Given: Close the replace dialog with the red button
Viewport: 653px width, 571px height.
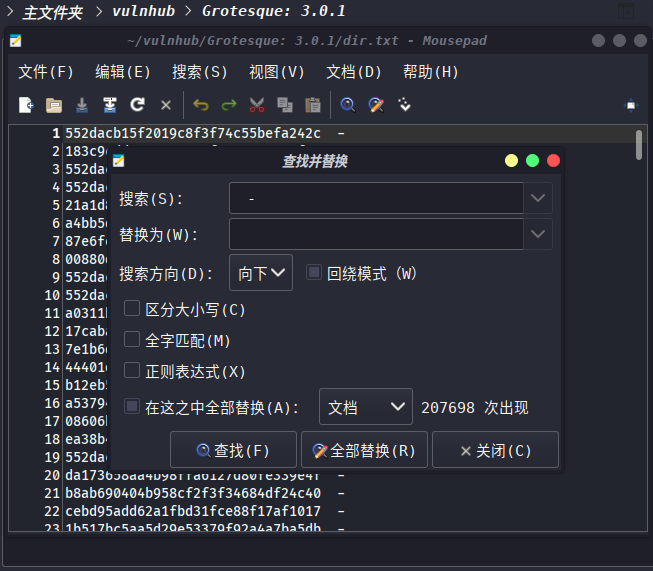Looking at the screenshot, I should pyautogui.click(x=553, y=161).
